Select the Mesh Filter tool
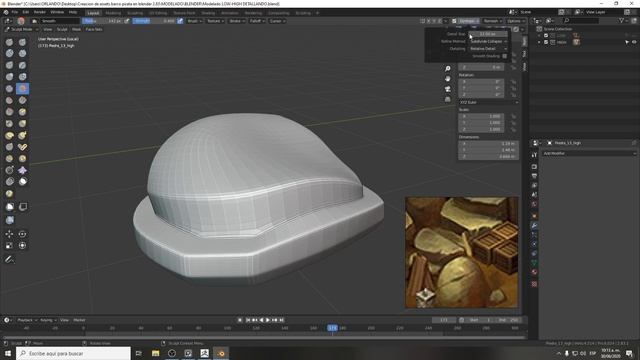Viewport: 640px width, 360px height. click(x=9, y=220)
